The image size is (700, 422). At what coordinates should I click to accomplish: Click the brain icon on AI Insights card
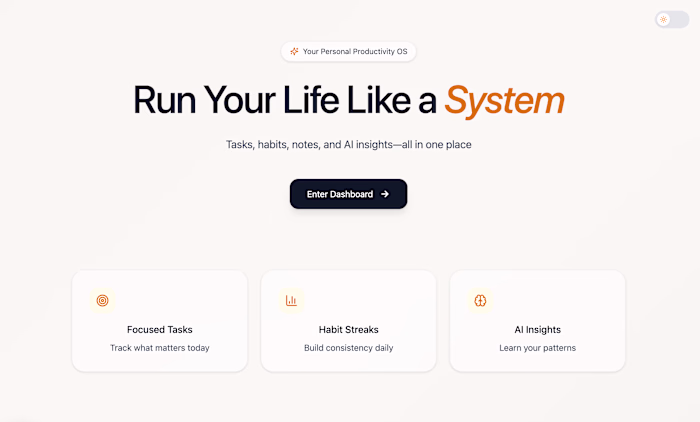coord(480,301)
